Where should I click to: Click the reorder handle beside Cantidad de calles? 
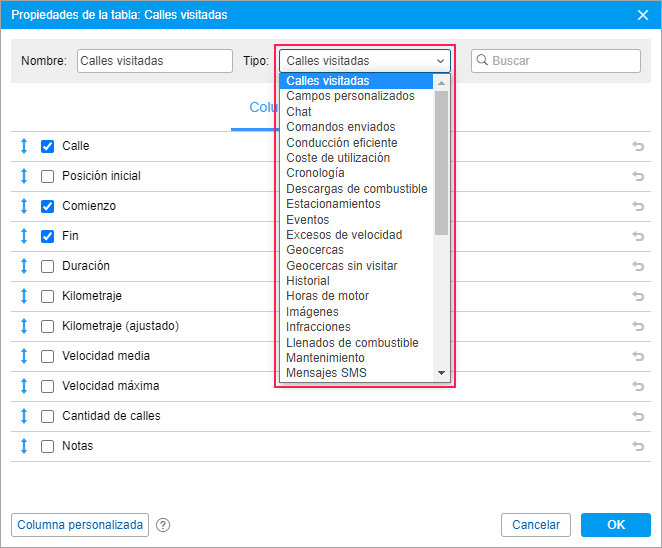coord(24,416)
